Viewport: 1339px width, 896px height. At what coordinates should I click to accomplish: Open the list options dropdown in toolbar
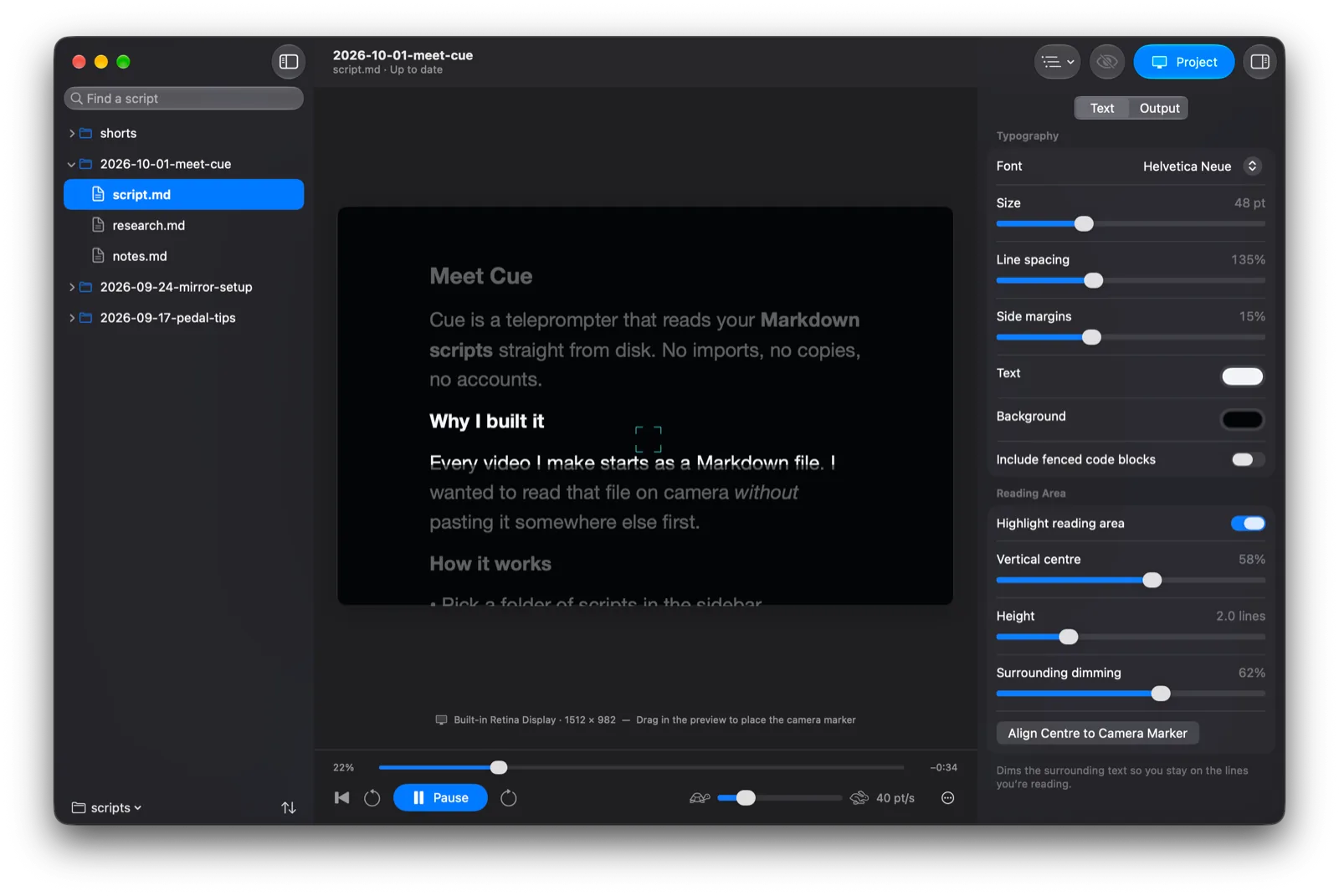1057,62
